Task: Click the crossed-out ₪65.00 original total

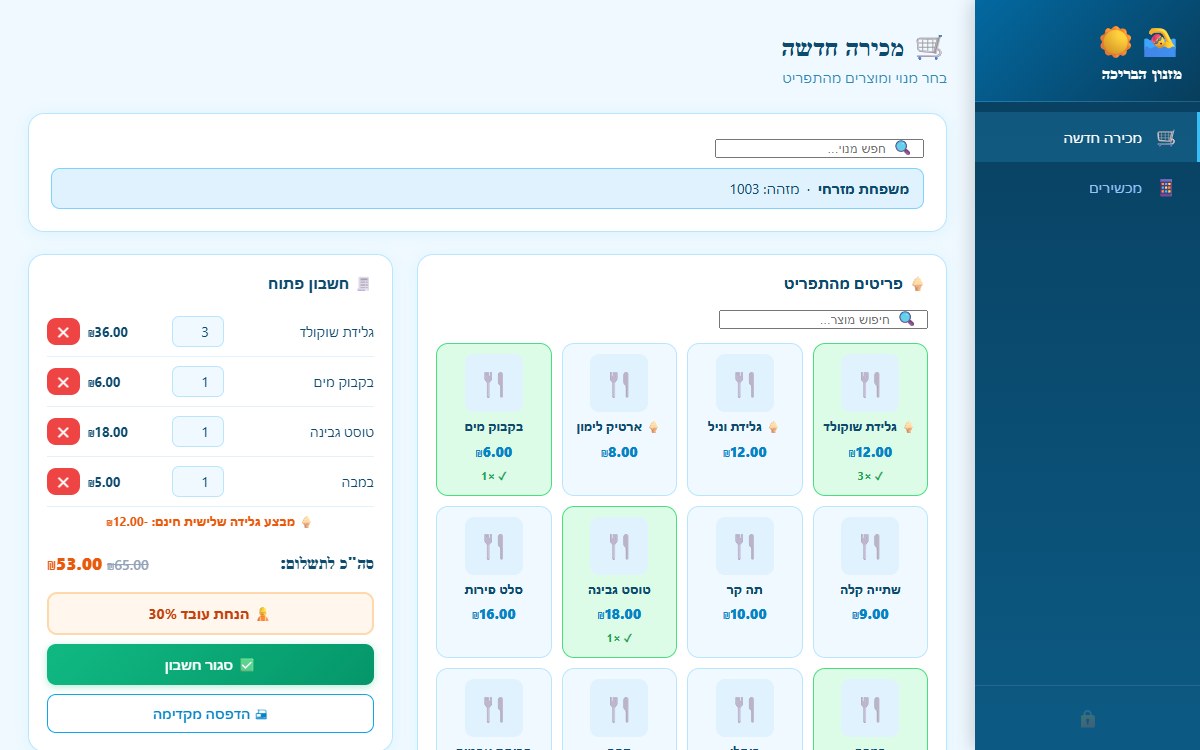Action: point(128,564)
